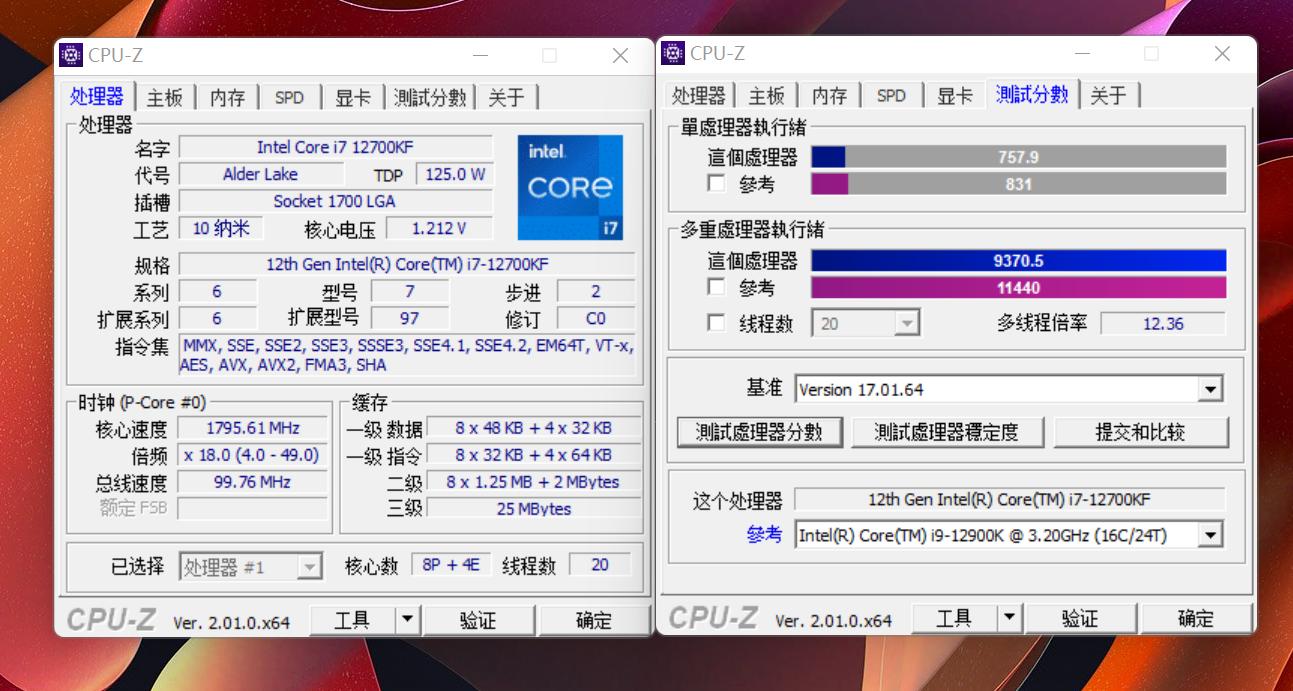The image size is (1293, 691).
Task: Enable the 参考 checkbox under 多重處理器執行緒
Action: pyautogui.click(x=716, y=288)
